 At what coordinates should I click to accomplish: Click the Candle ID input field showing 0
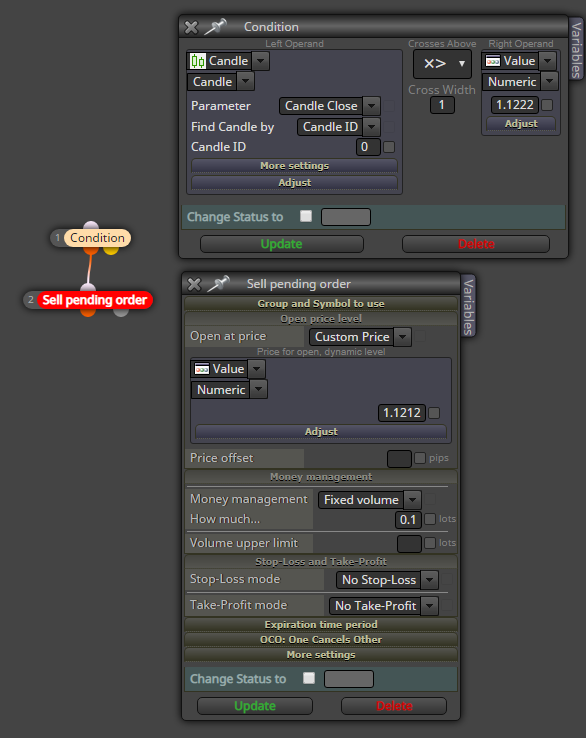tap(368, 147)
